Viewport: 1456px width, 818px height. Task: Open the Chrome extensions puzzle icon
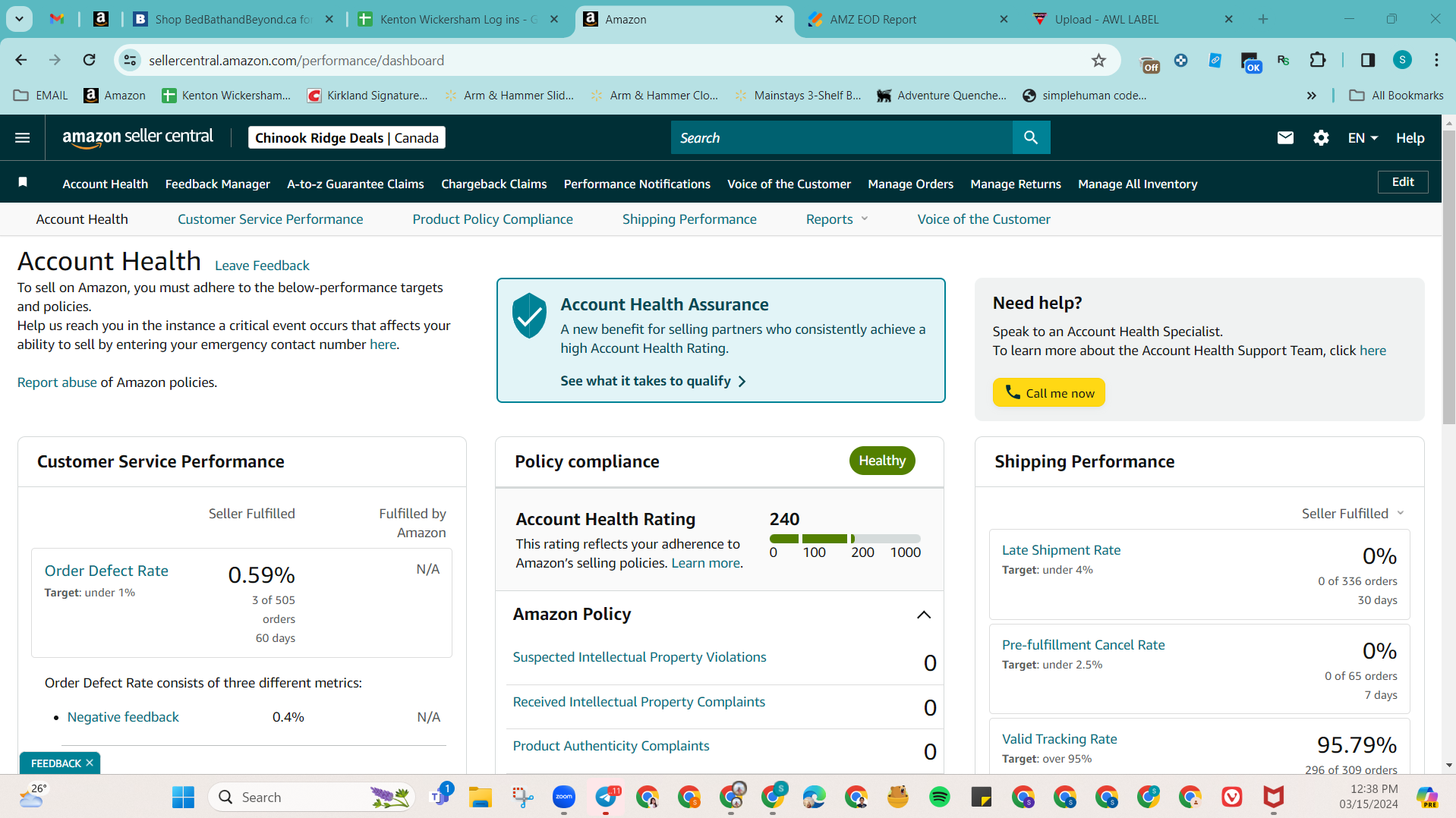pyautogui.click(x=1318, y=60)
